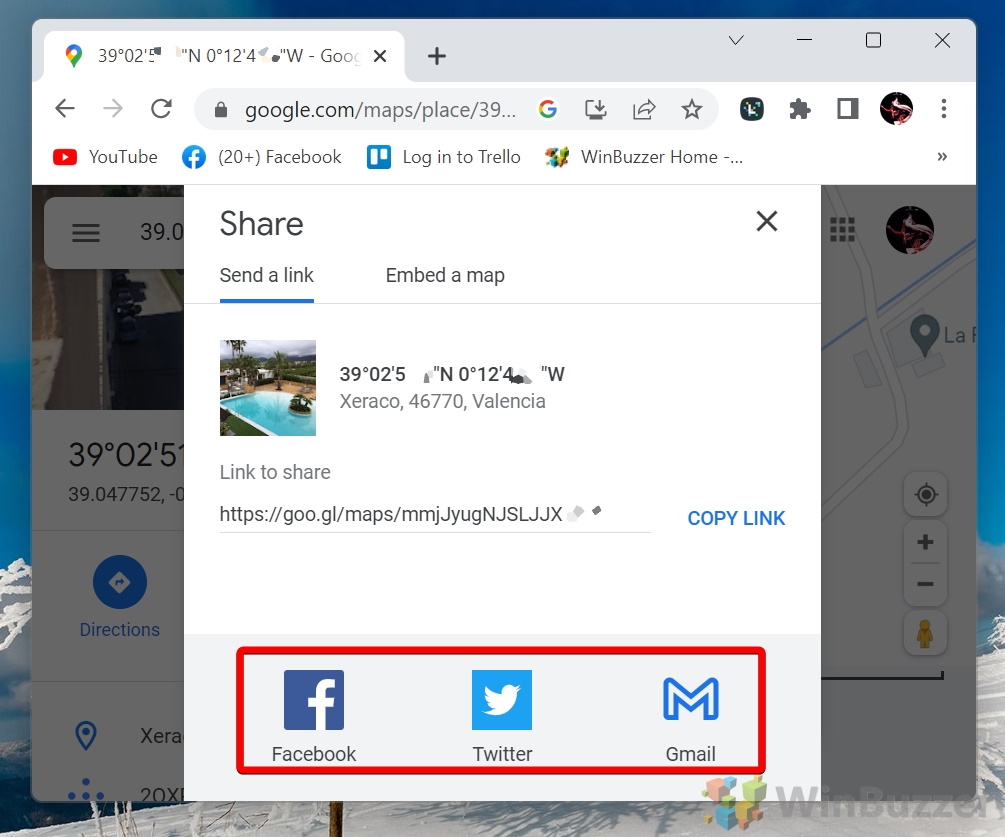Viewport: 1005px width, 837px height.
Task: Zoom in on the map
Action: pyautogui.click(x=925, y=542)
